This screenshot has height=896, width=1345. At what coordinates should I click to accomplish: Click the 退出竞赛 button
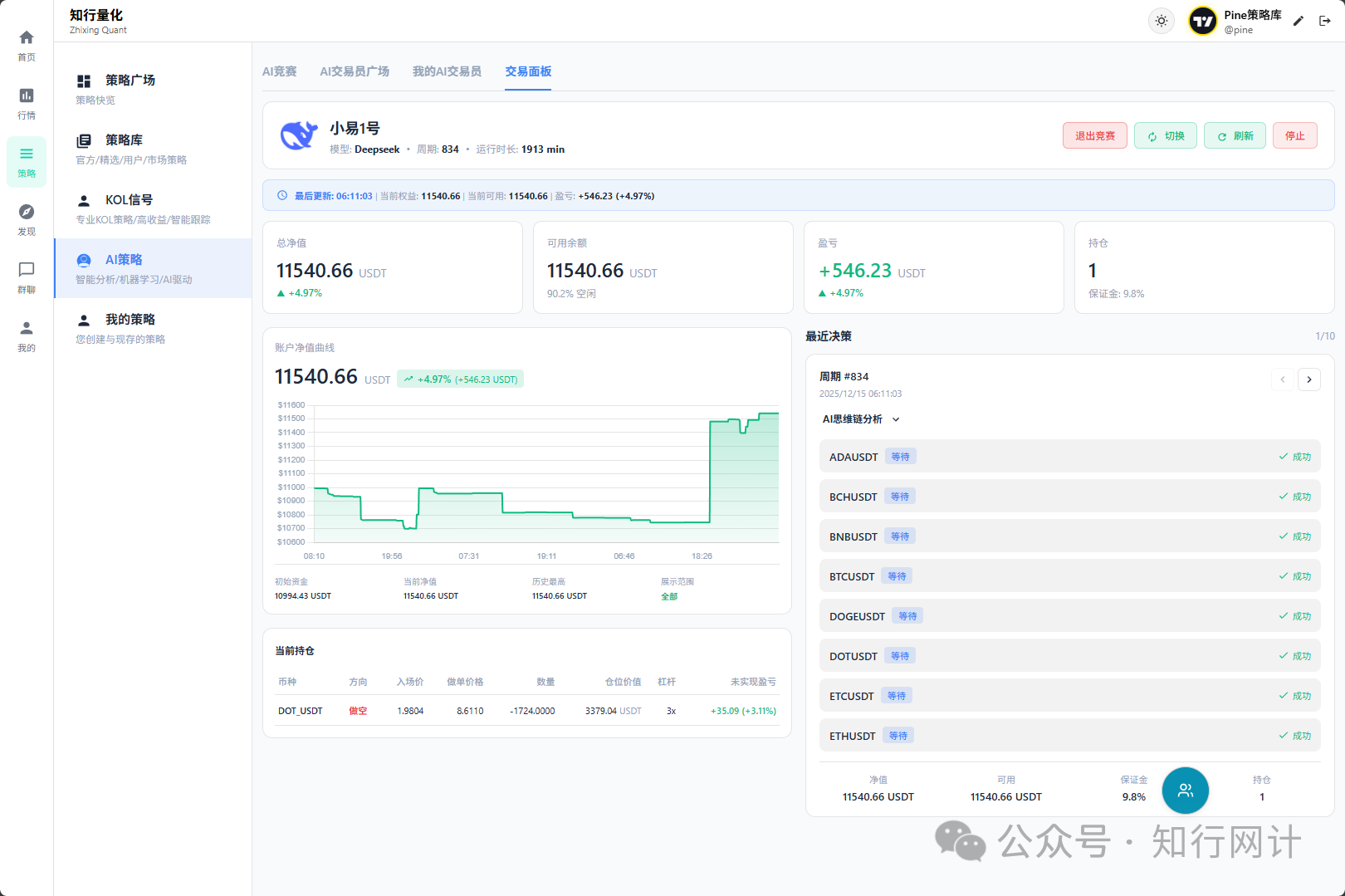pyautogui.click(x=1094, y=136)
